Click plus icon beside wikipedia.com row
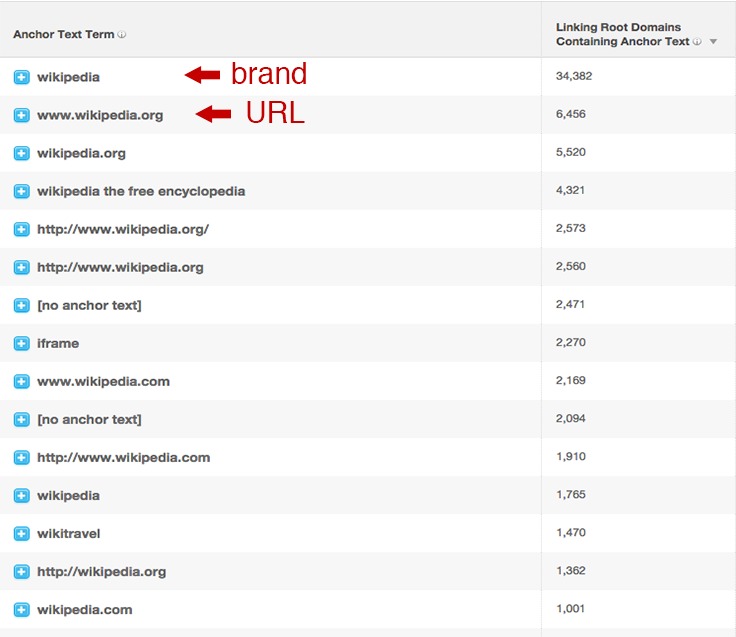The height and width of the screenshot is (637, 736). [x=22, y=609]
